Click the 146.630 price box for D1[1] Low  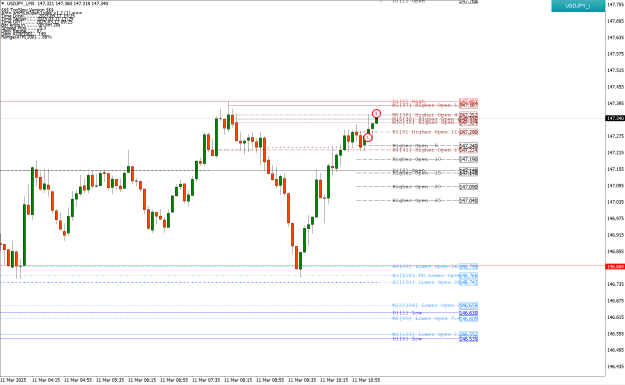(468, 313)
